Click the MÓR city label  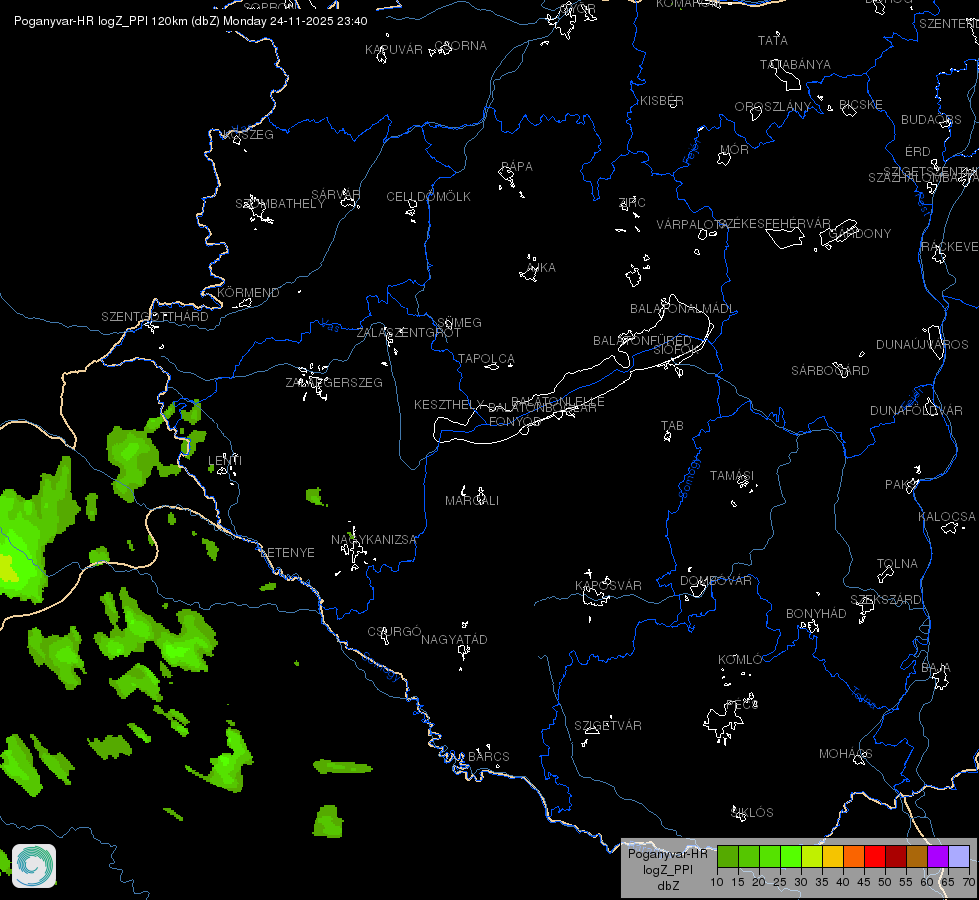(734, 150)
